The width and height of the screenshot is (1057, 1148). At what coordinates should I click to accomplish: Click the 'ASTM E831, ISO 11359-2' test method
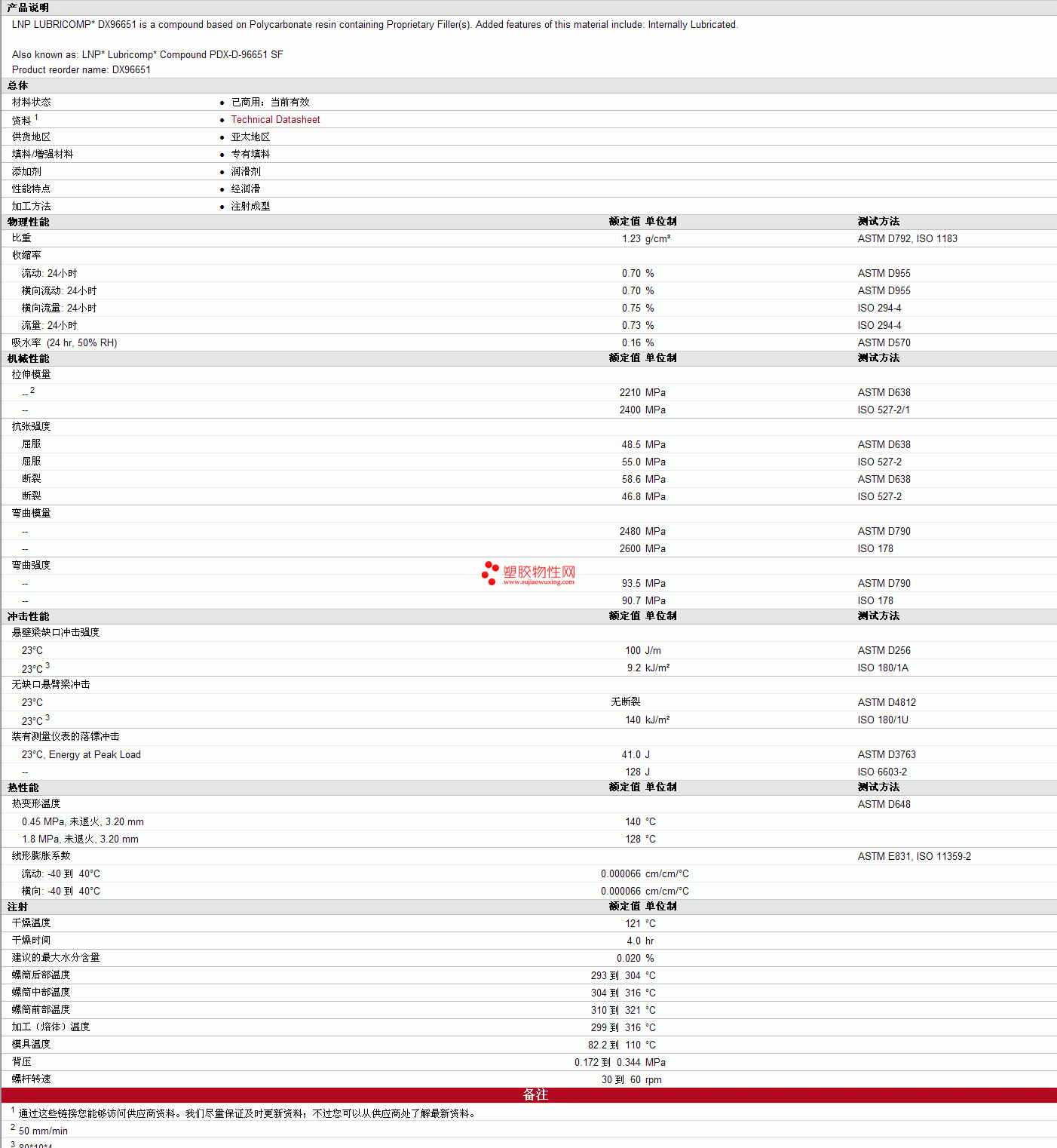915,856
